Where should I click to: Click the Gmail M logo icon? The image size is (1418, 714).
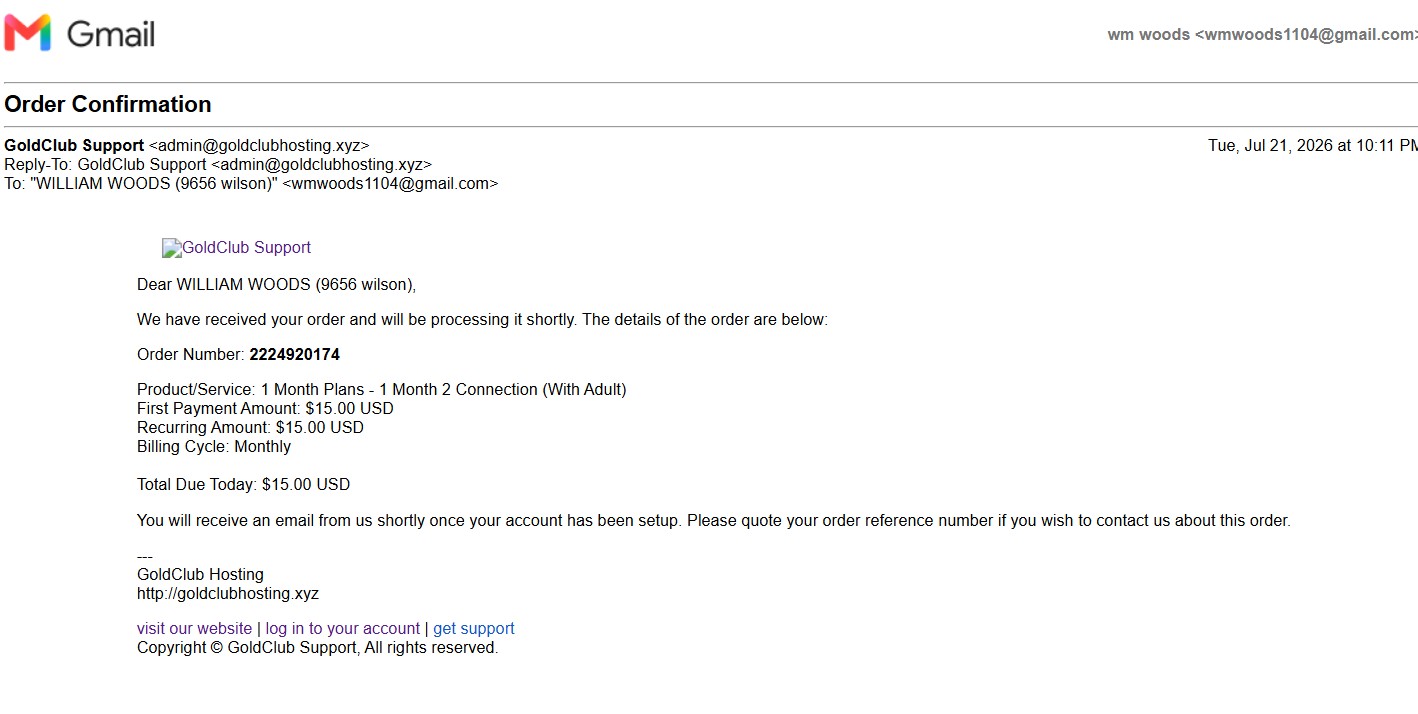click(27, 33)
